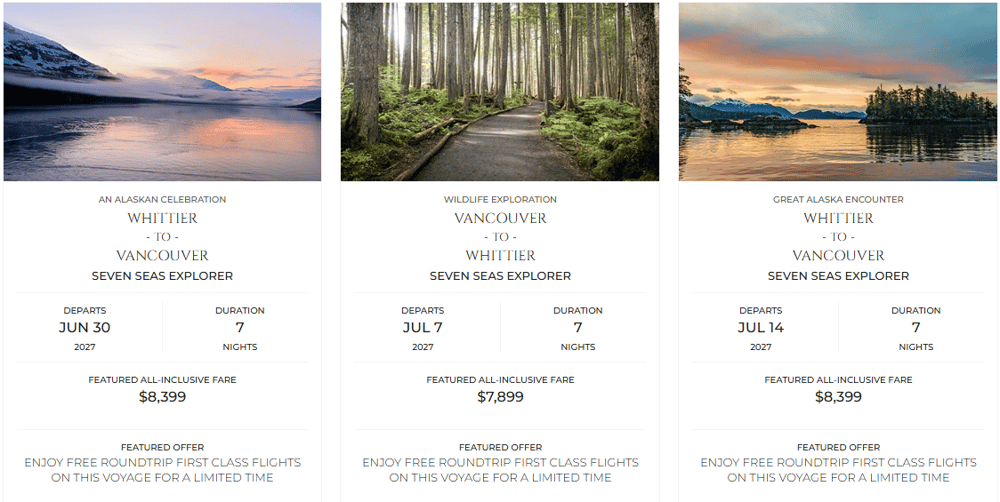Click the Great Alaska Encounter title
Viewport: 1000px width, 502px height.
(838, 200)
